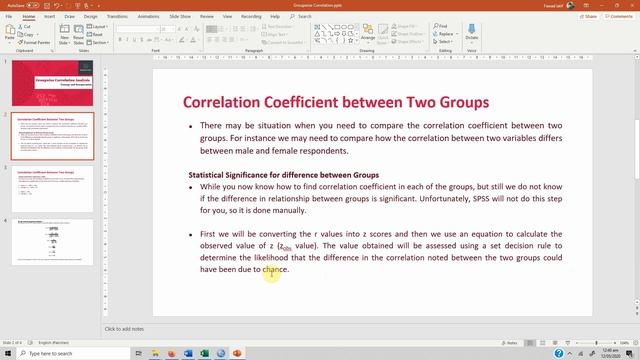This screenshot has width=640, height=360.
Task: Click to add notes area
Action: pyautogui.click(x=124, y=329)
